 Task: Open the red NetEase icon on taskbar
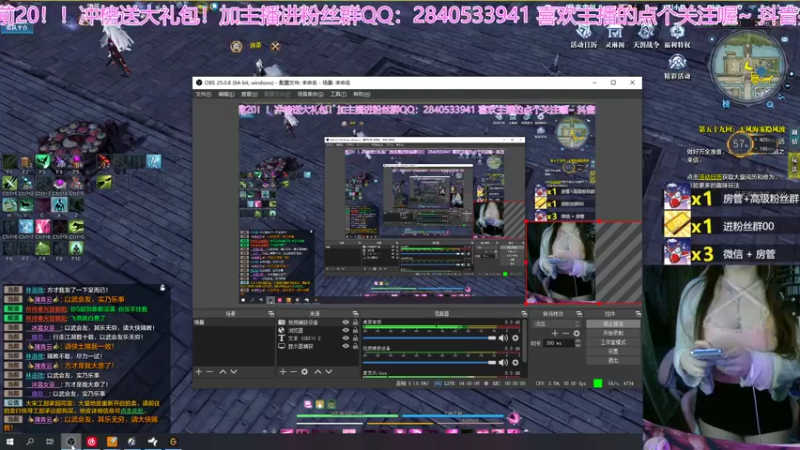click(92, 441)
